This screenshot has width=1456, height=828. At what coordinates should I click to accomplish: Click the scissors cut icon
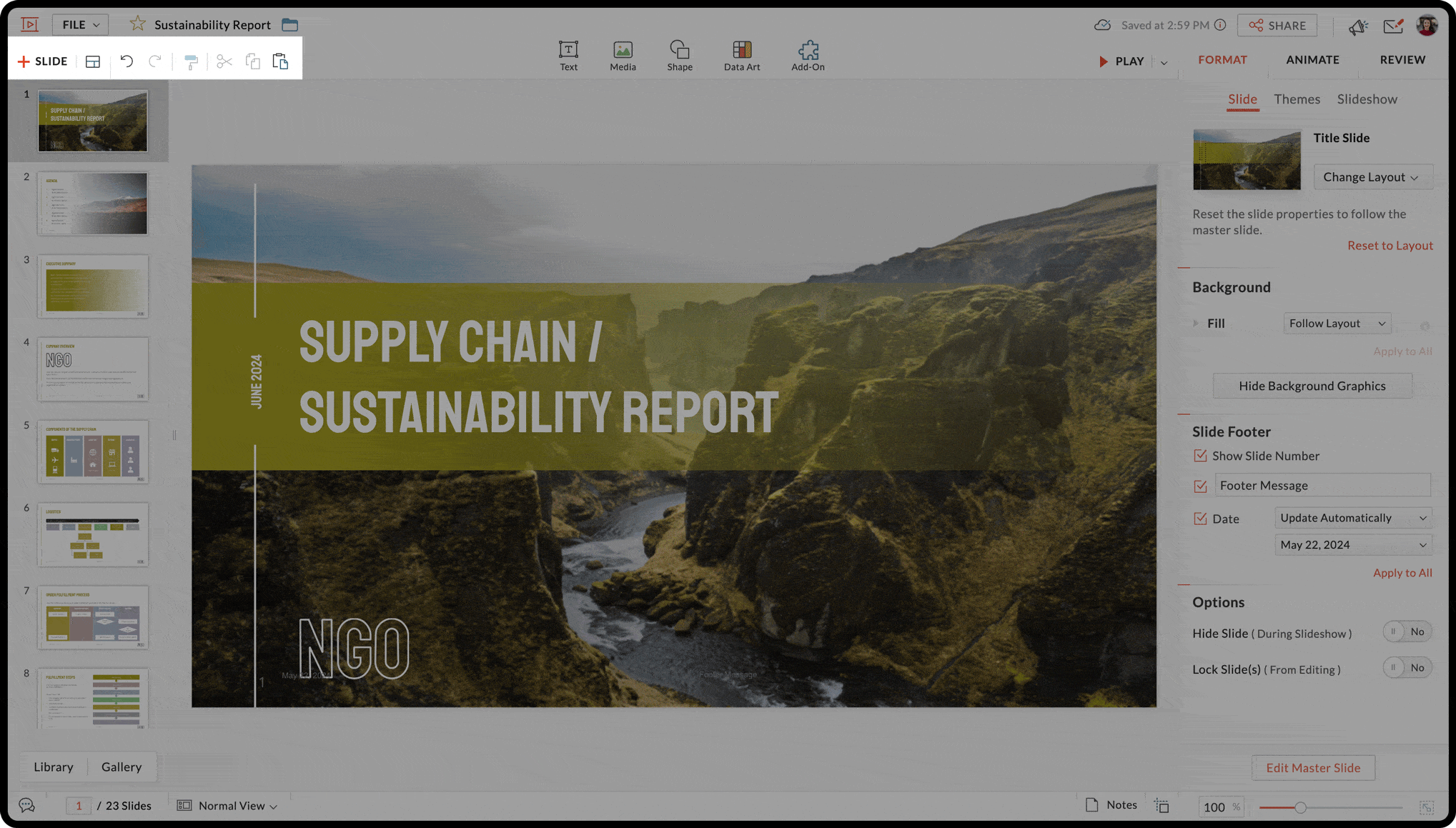click(x=224, y=61)
